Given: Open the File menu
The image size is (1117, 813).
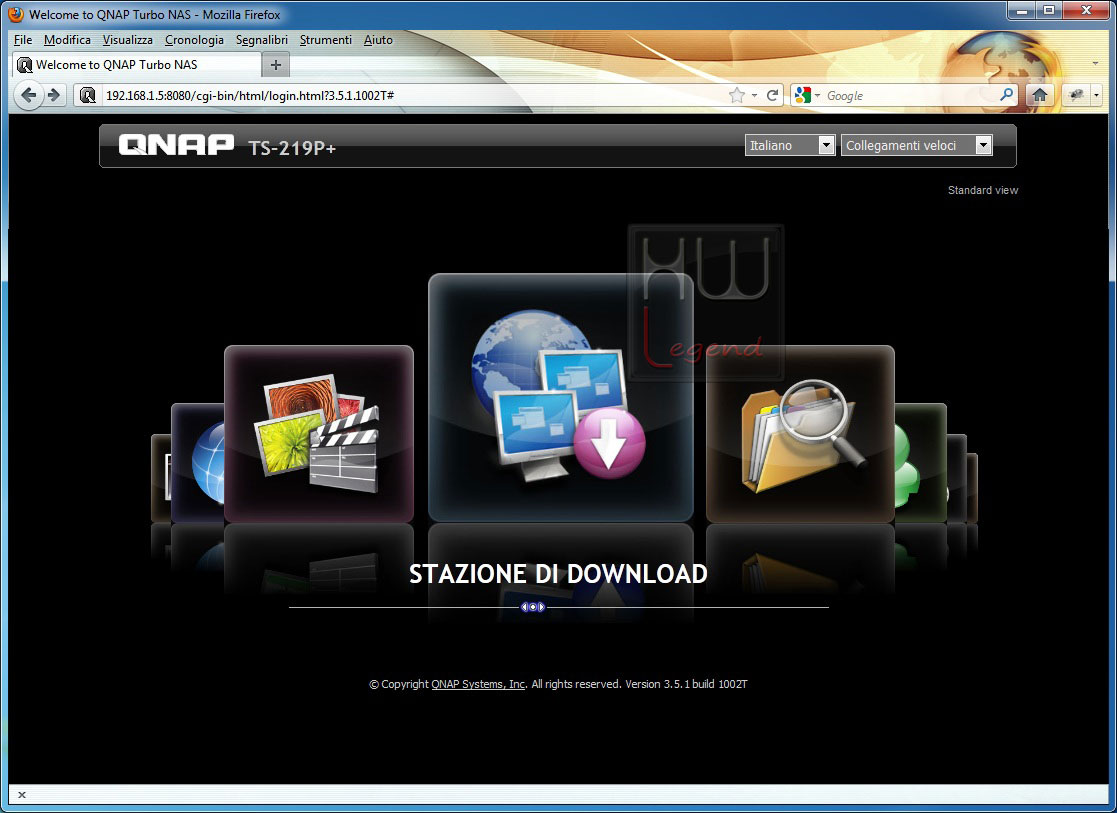Looking at the screenshot, I should coord(23,40).
